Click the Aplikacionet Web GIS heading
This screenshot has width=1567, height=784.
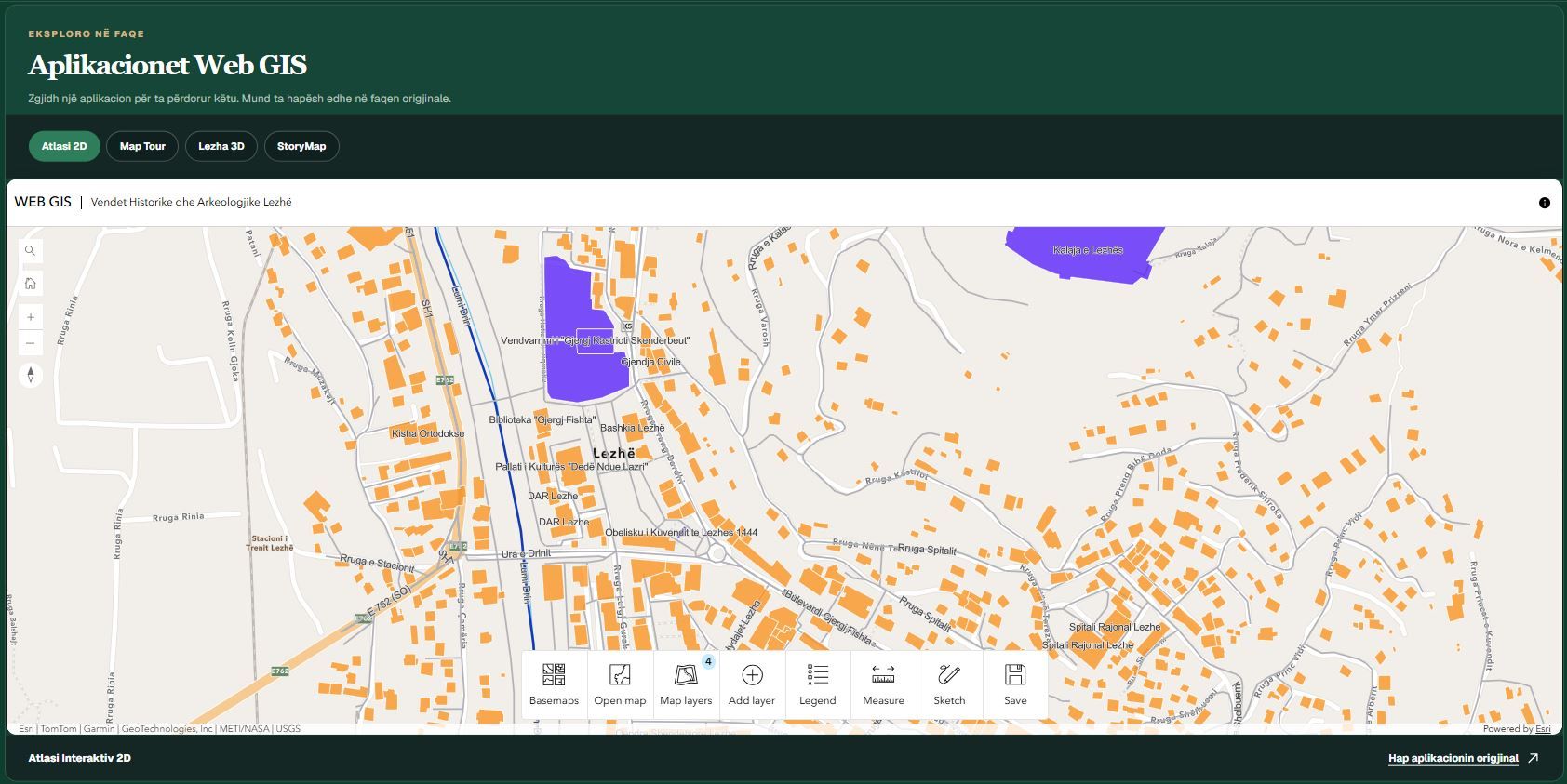167,65
